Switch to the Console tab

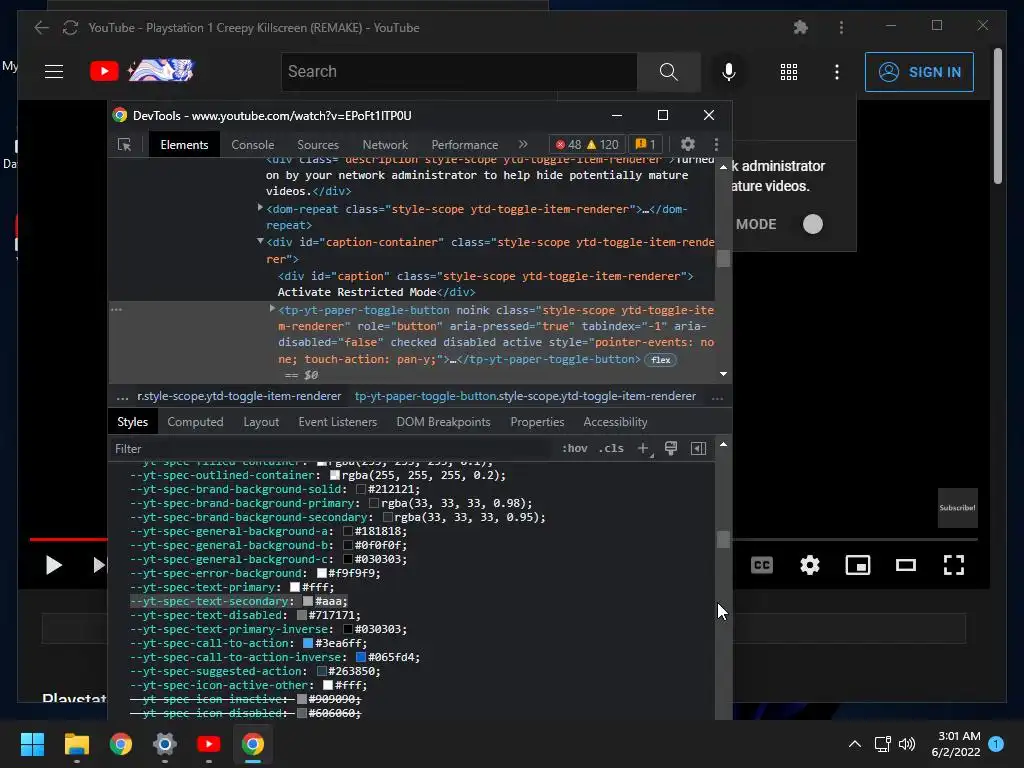coord(253,145)
